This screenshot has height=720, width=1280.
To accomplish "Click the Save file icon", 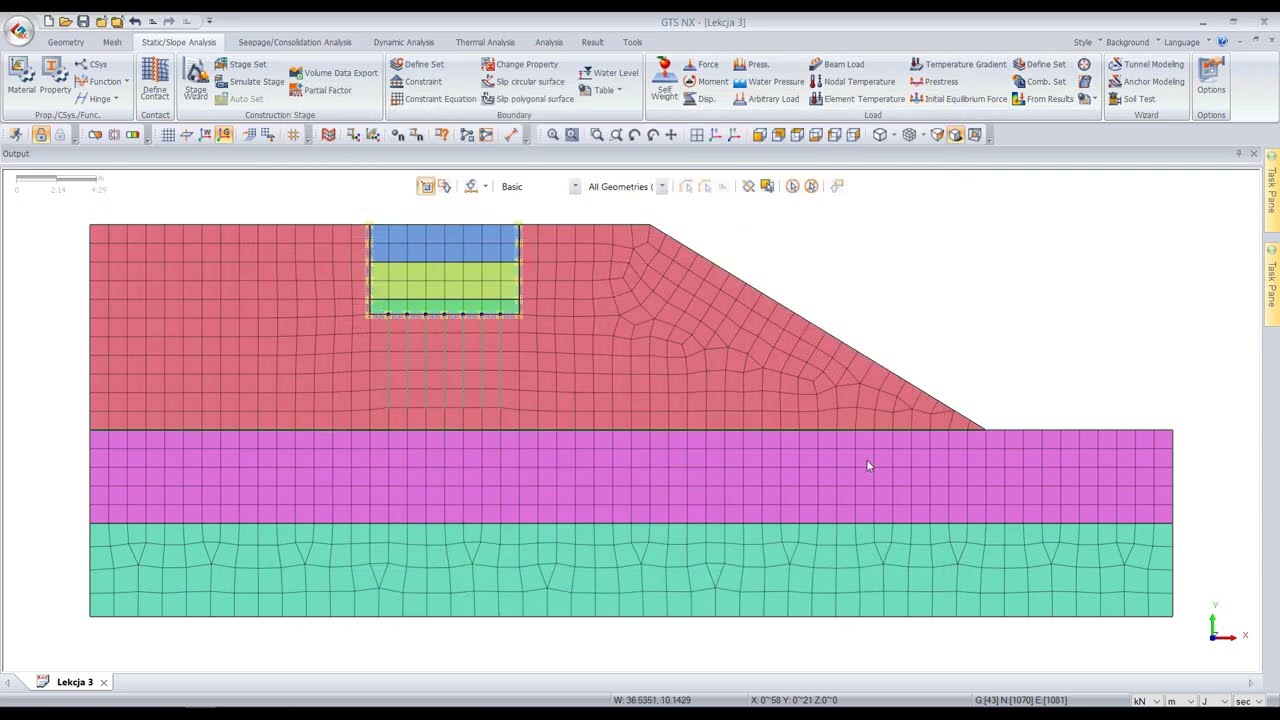I will pos(83,22).
